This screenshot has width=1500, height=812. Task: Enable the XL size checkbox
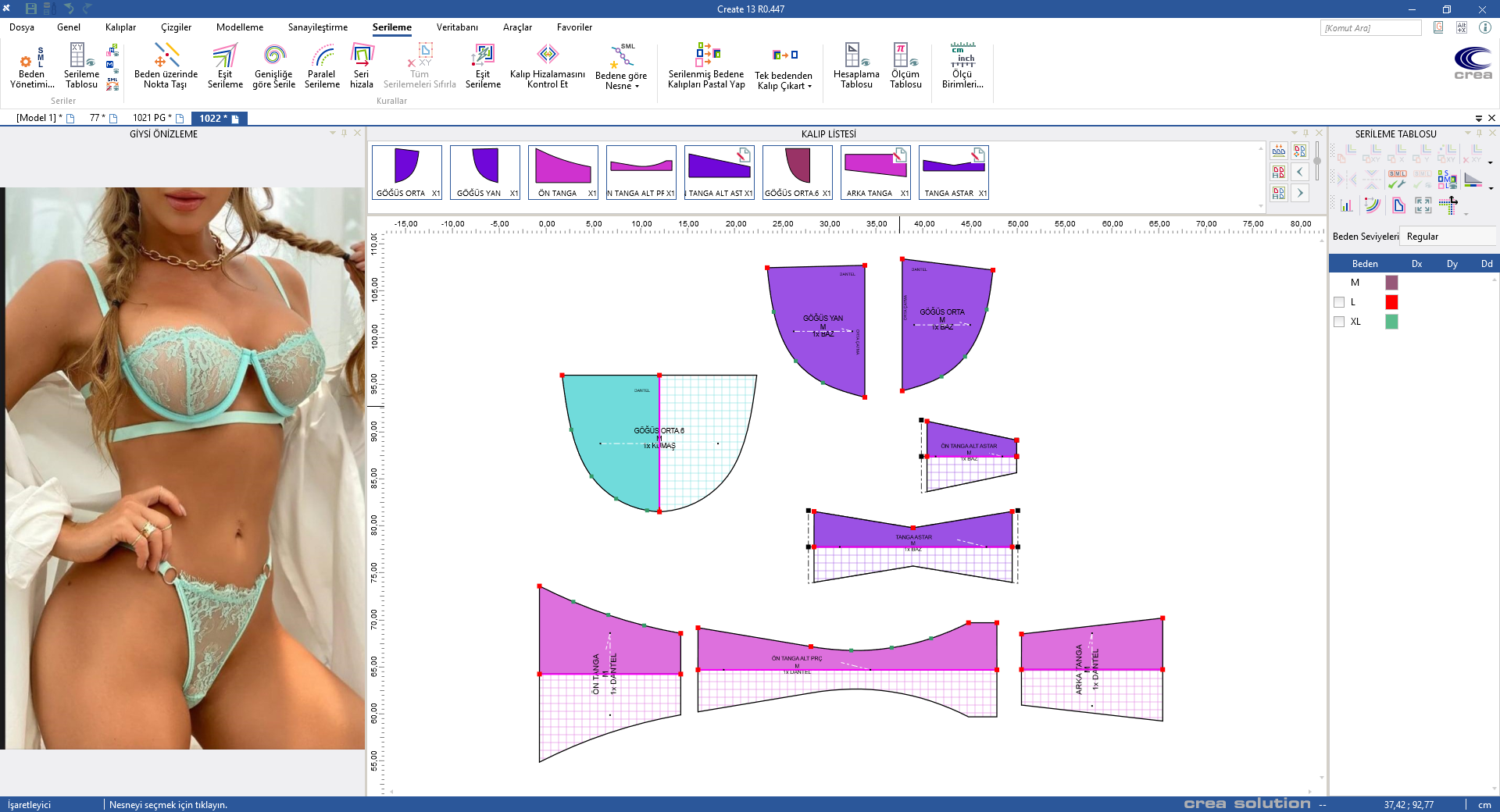pos(1339,322)
